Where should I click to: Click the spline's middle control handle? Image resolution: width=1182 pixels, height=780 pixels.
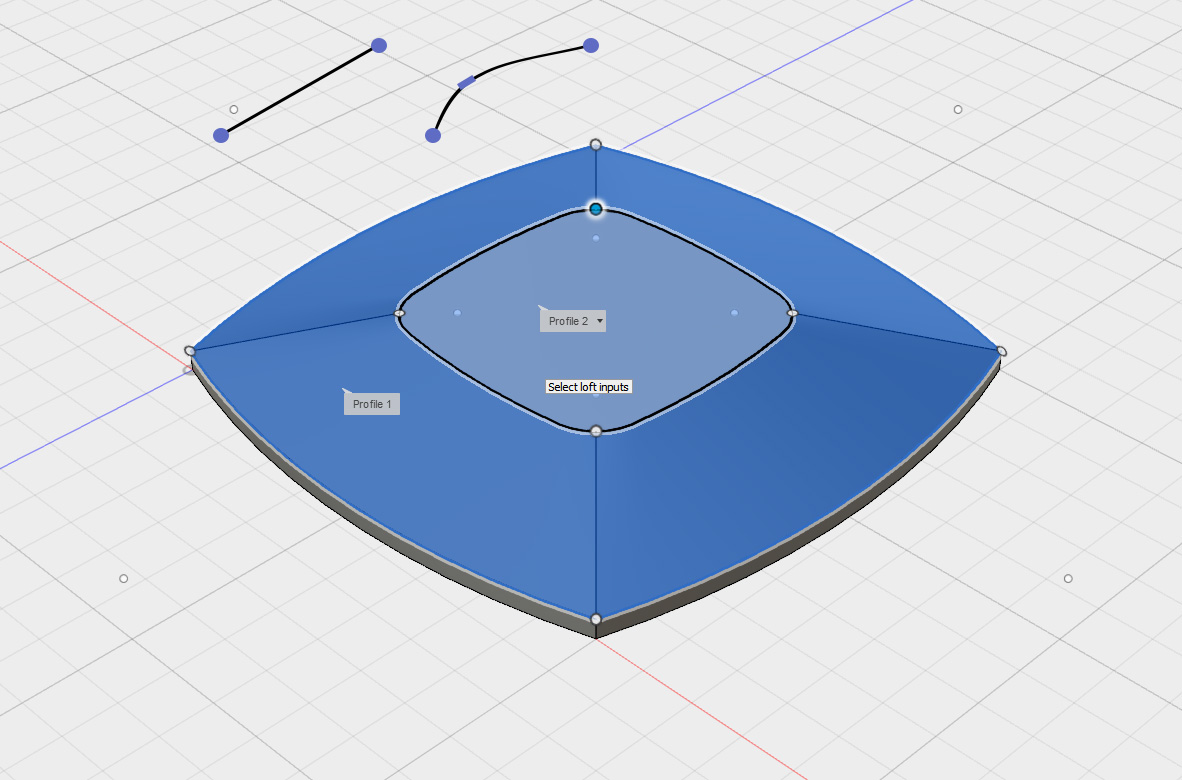pyautogui.click(x=466, y=81)
